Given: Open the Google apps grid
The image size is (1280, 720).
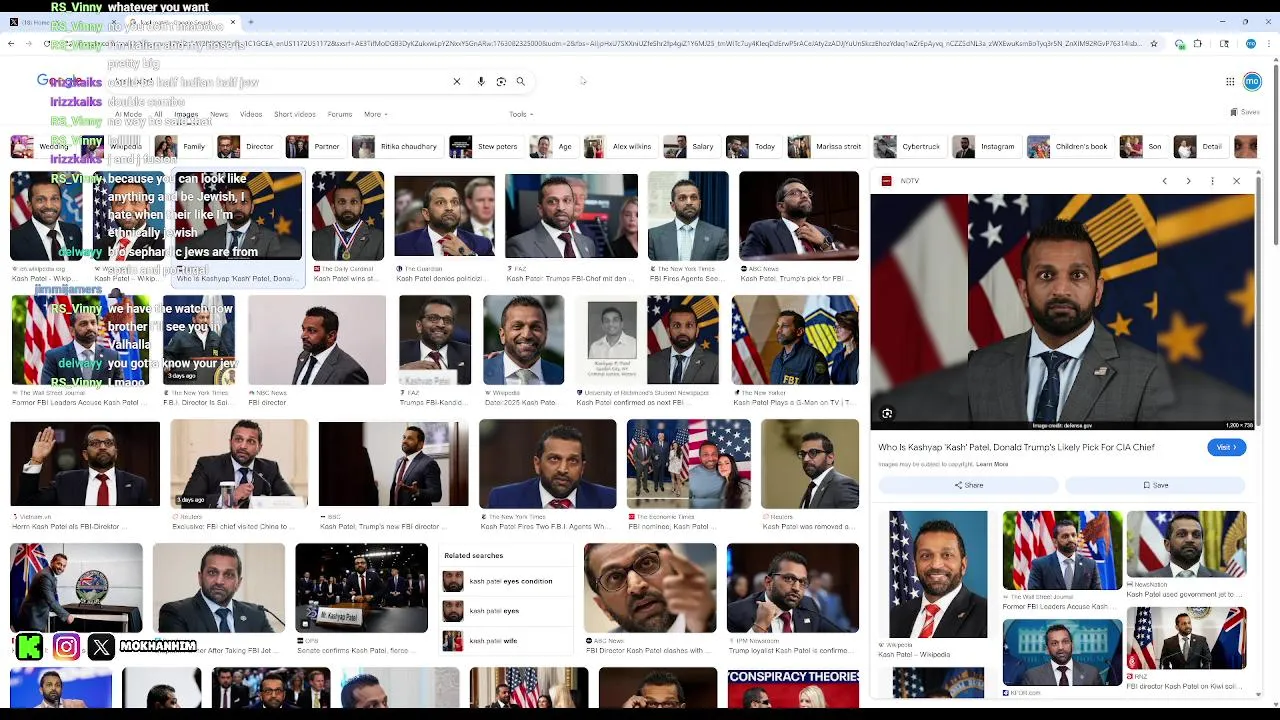Looking at the screenshot, I should [1230, 82].
